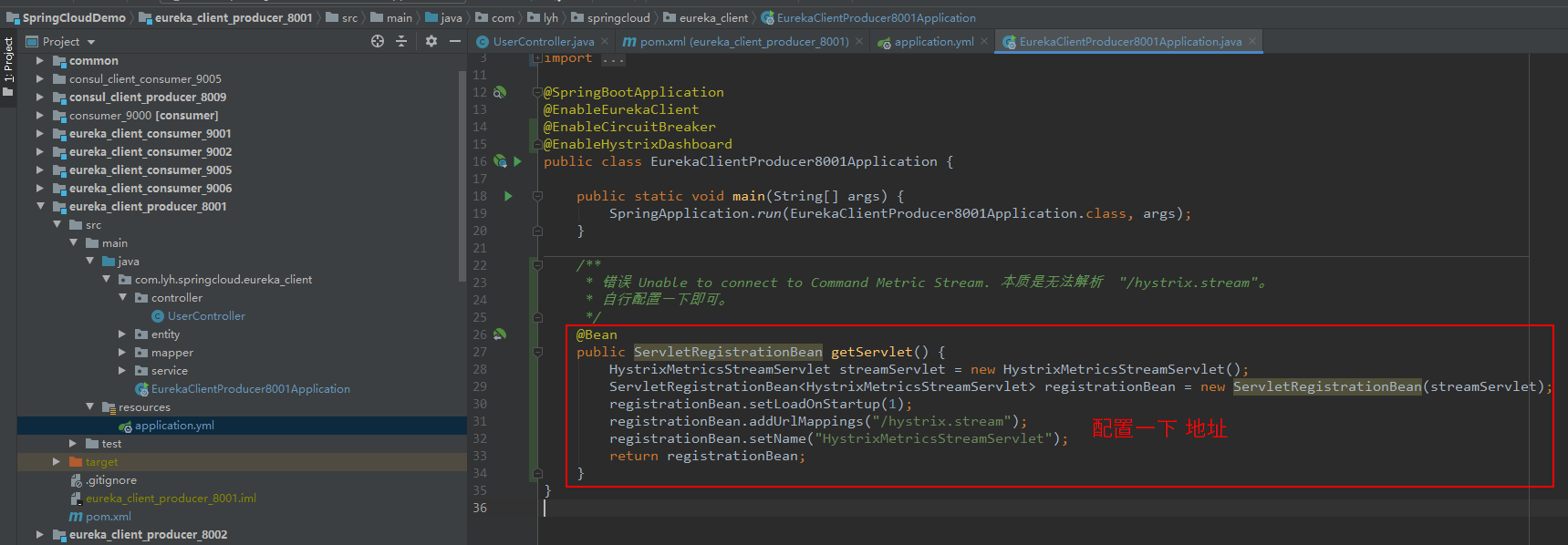The width and height of the screenshot is (1568, 545).
Task: Click the locate-in-project crosshair icon
Action: click(378, 41)
